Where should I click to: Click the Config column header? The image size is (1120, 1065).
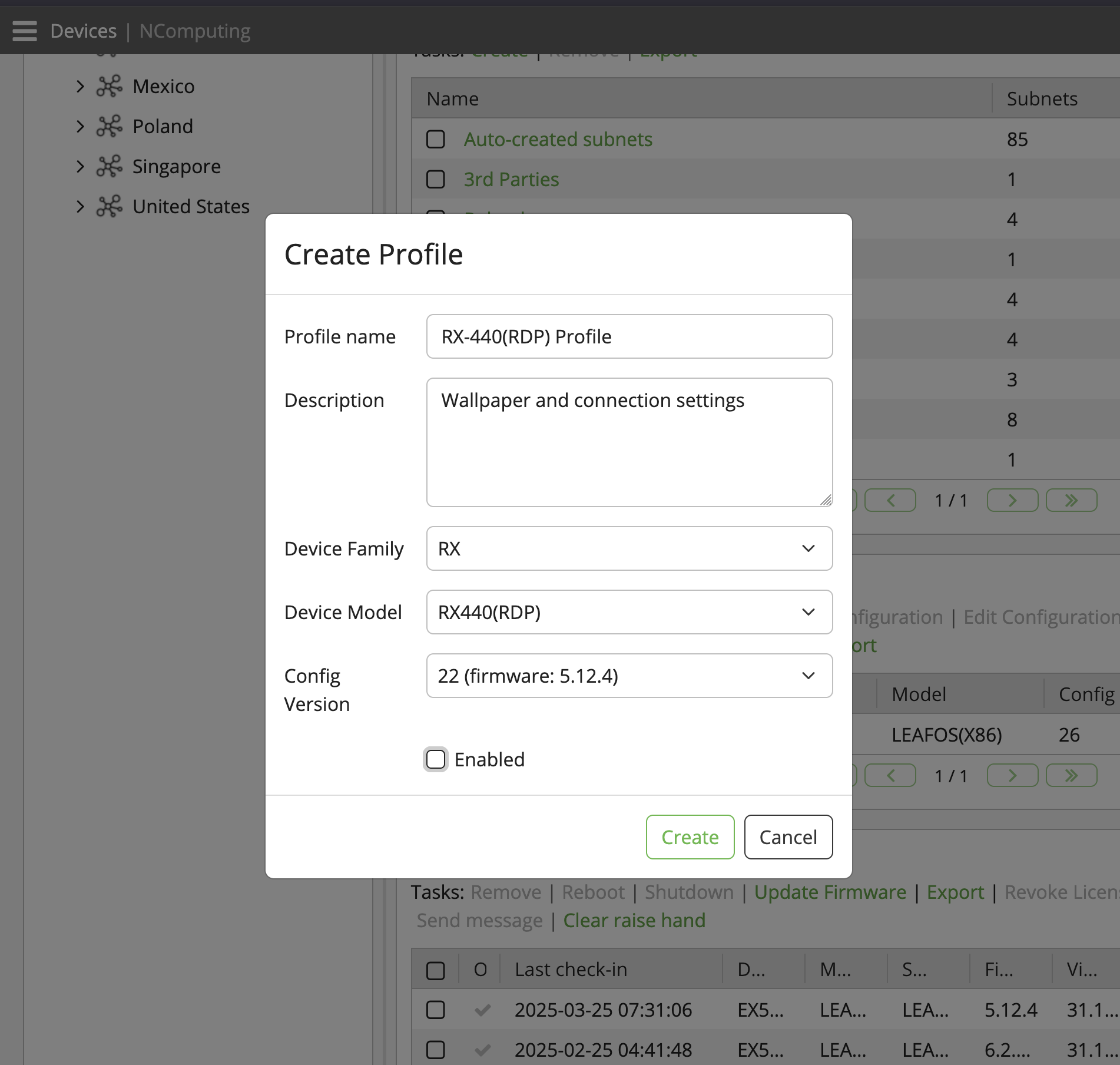point(1087,694)
